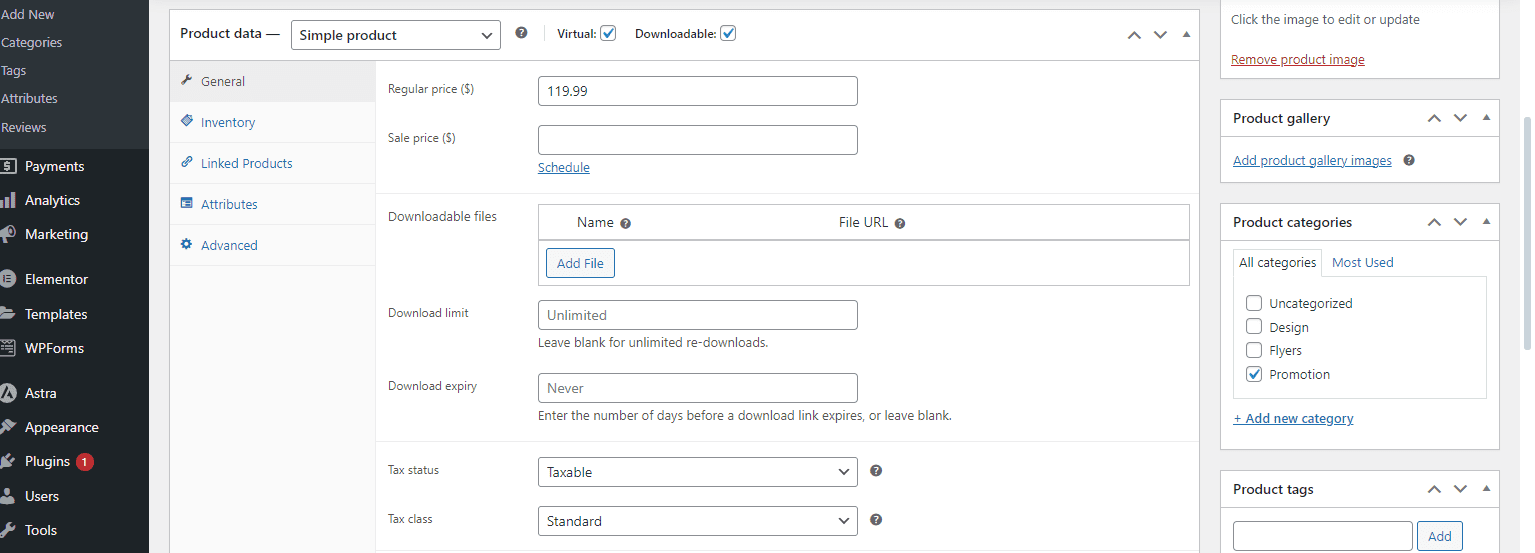Click the help icon next to File URL
The width and height of the screenshot is (1535, 553).
[900, 224]
